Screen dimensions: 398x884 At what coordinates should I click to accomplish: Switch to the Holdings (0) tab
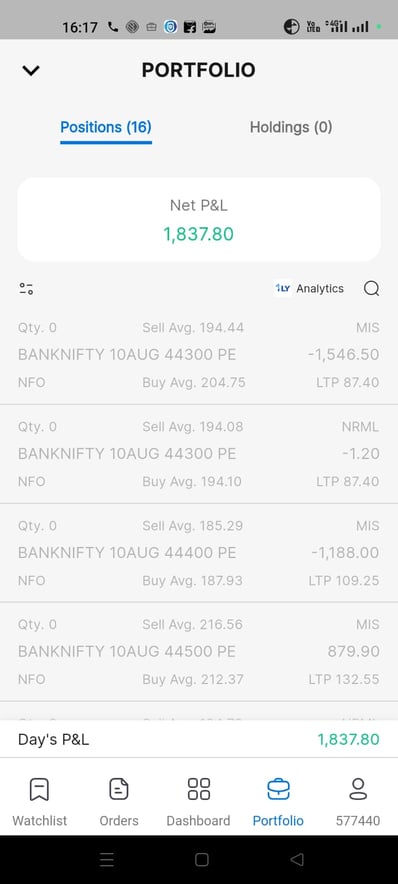[x=291, y=127]
